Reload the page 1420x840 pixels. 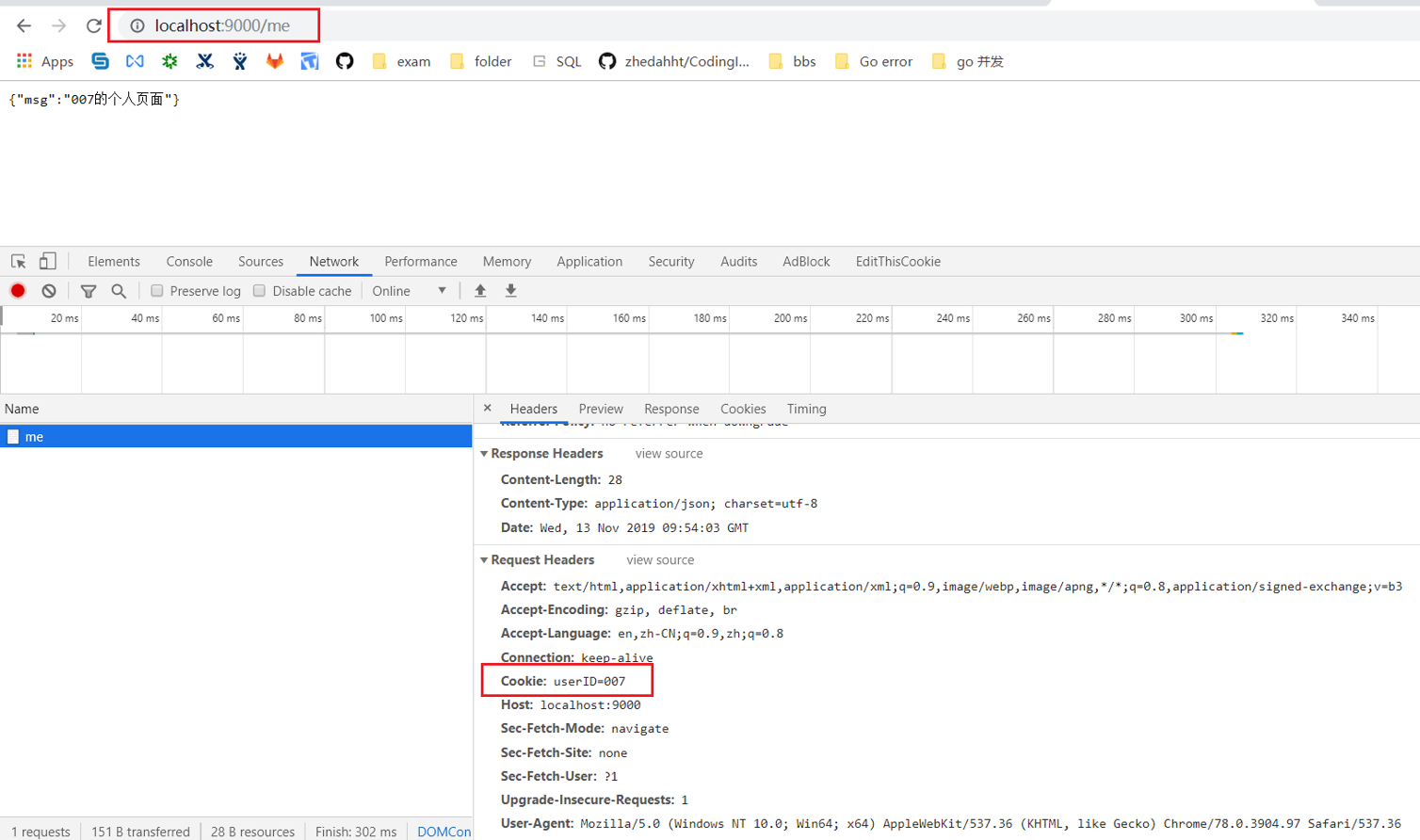[x=93, y=25]
